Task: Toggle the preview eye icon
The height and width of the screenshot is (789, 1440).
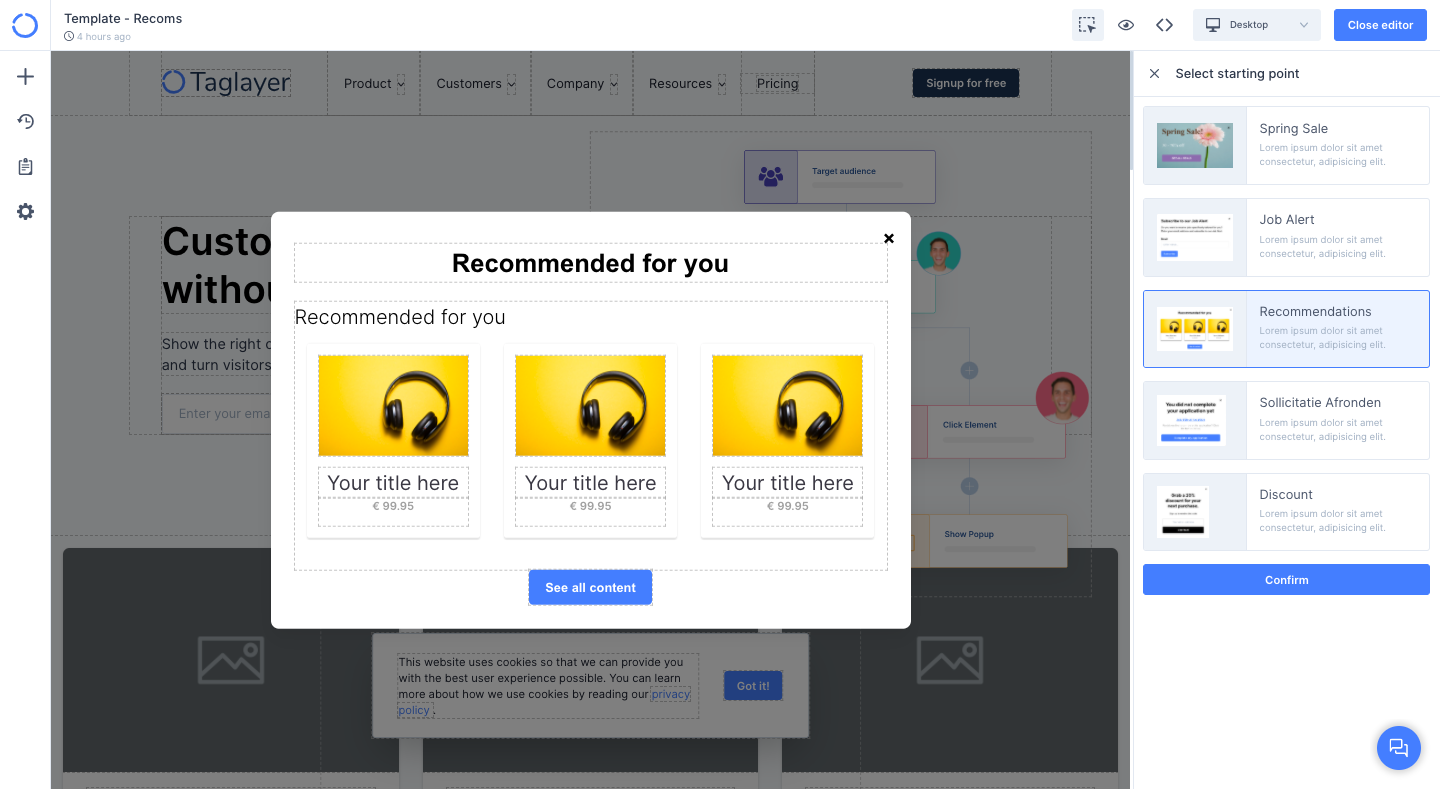Action: 1126,25
